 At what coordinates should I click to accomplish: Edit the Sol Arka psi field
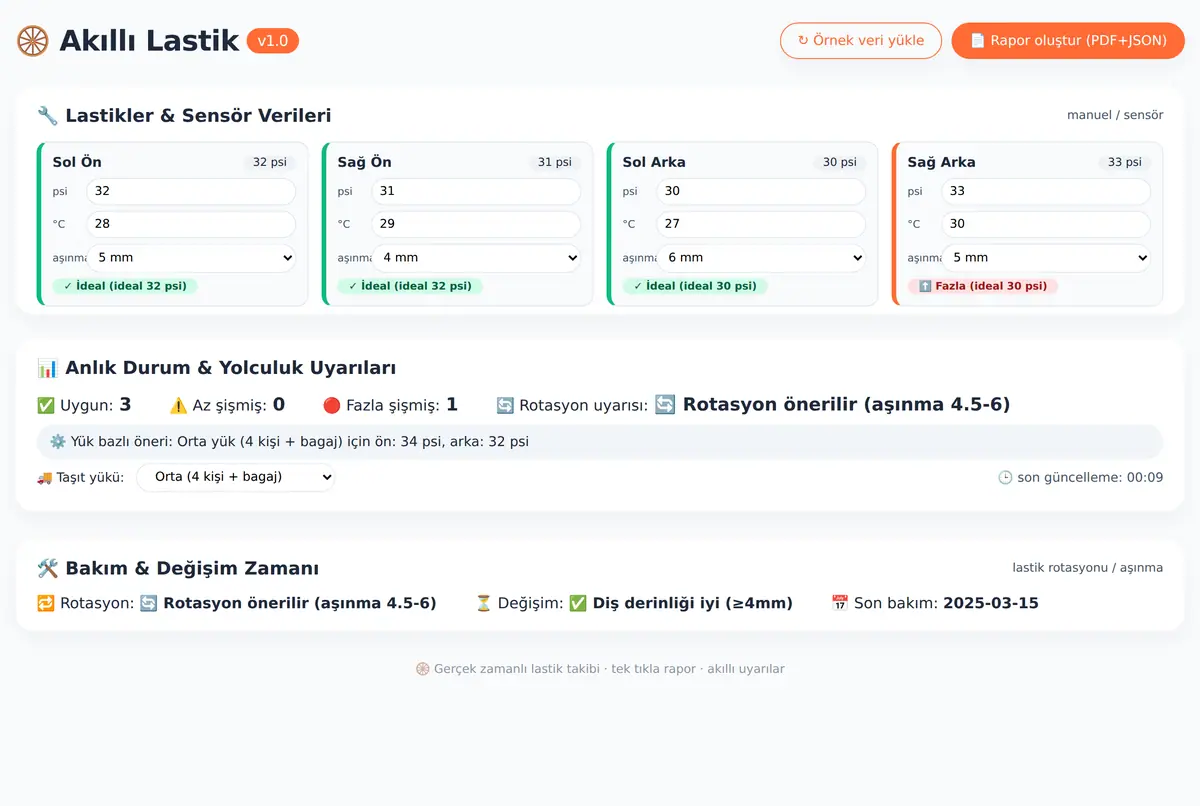click(761, 191)
